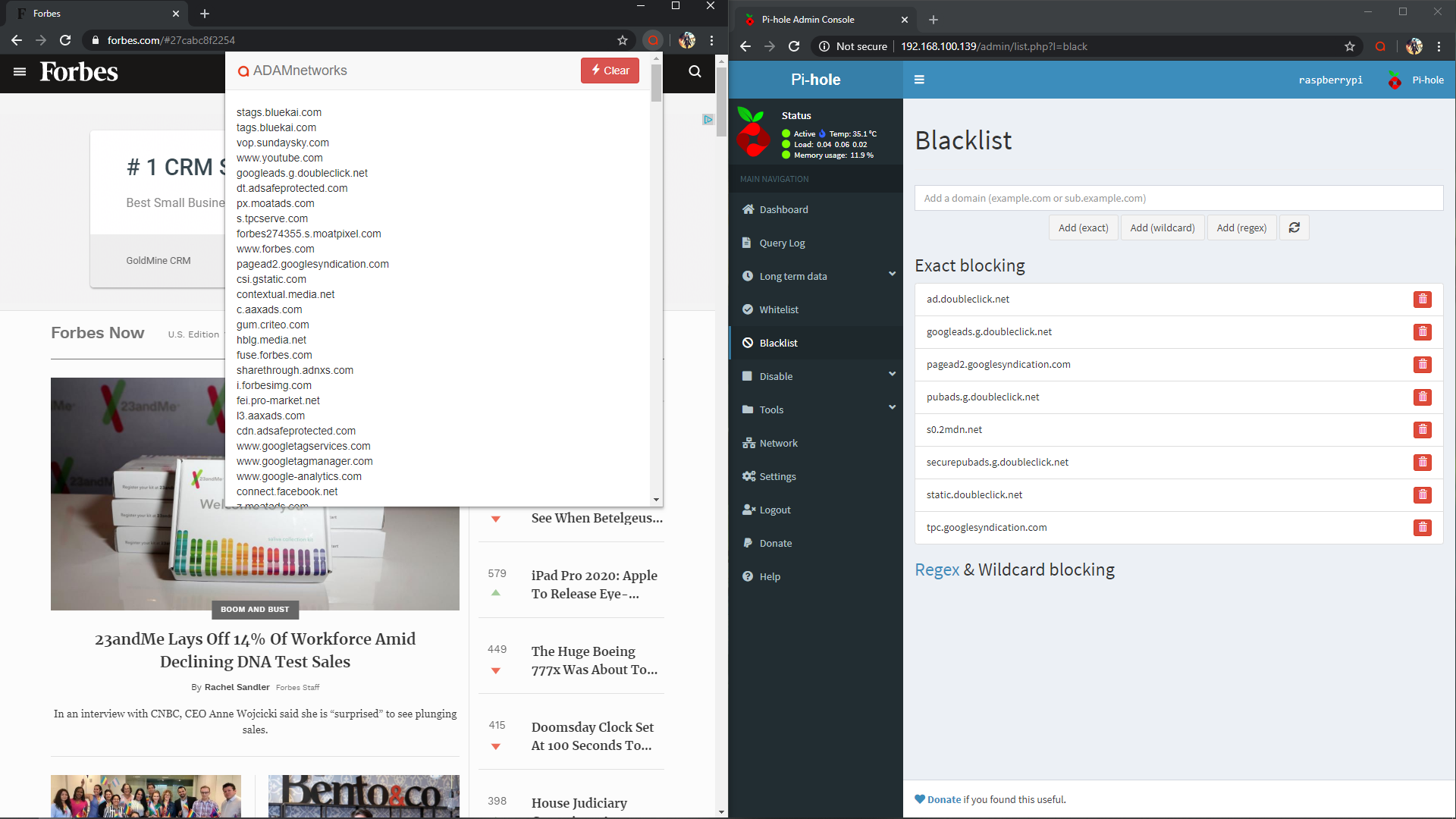Image resolution: width=1456 pixels, height=819 pixels.
Task: Expand Long term data submenu
Action: click(816, 276)
